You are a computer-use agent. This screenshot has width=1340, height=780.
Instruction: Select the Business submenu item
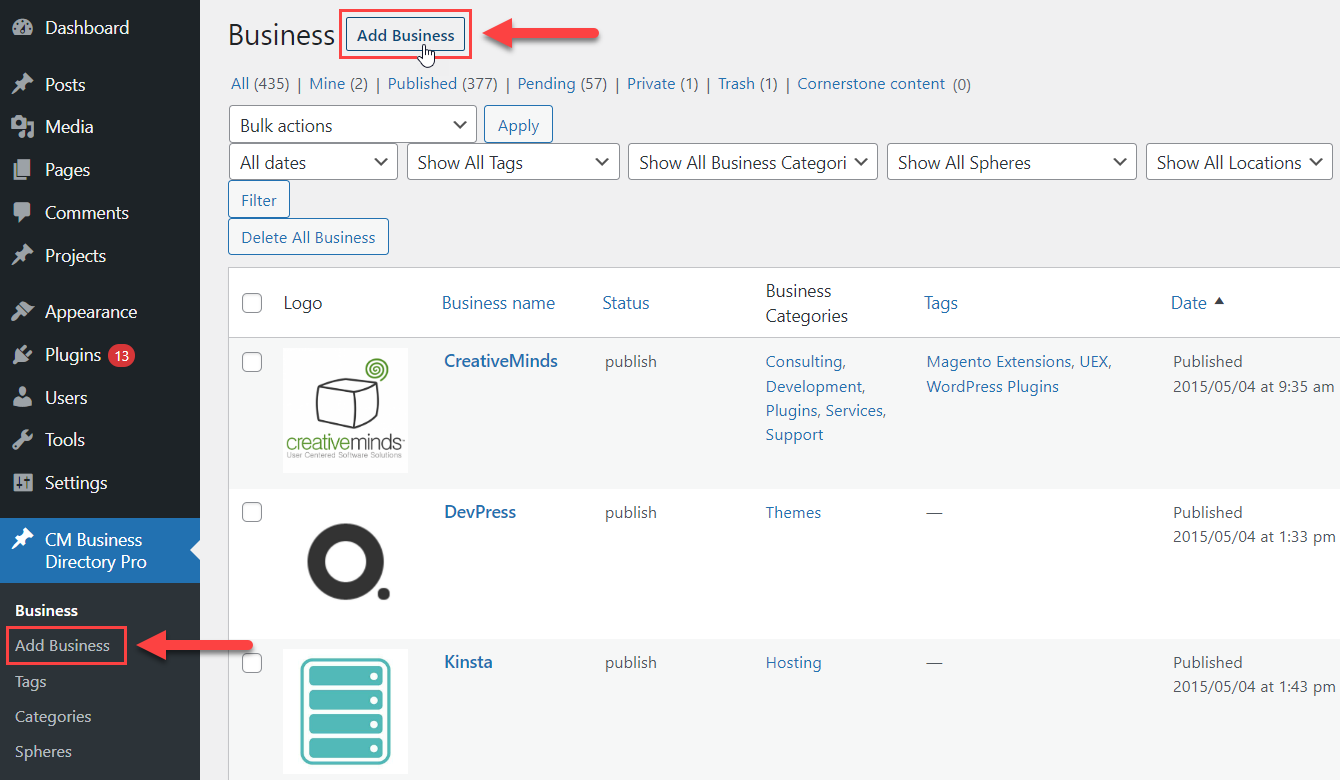(x=46, y=610)
